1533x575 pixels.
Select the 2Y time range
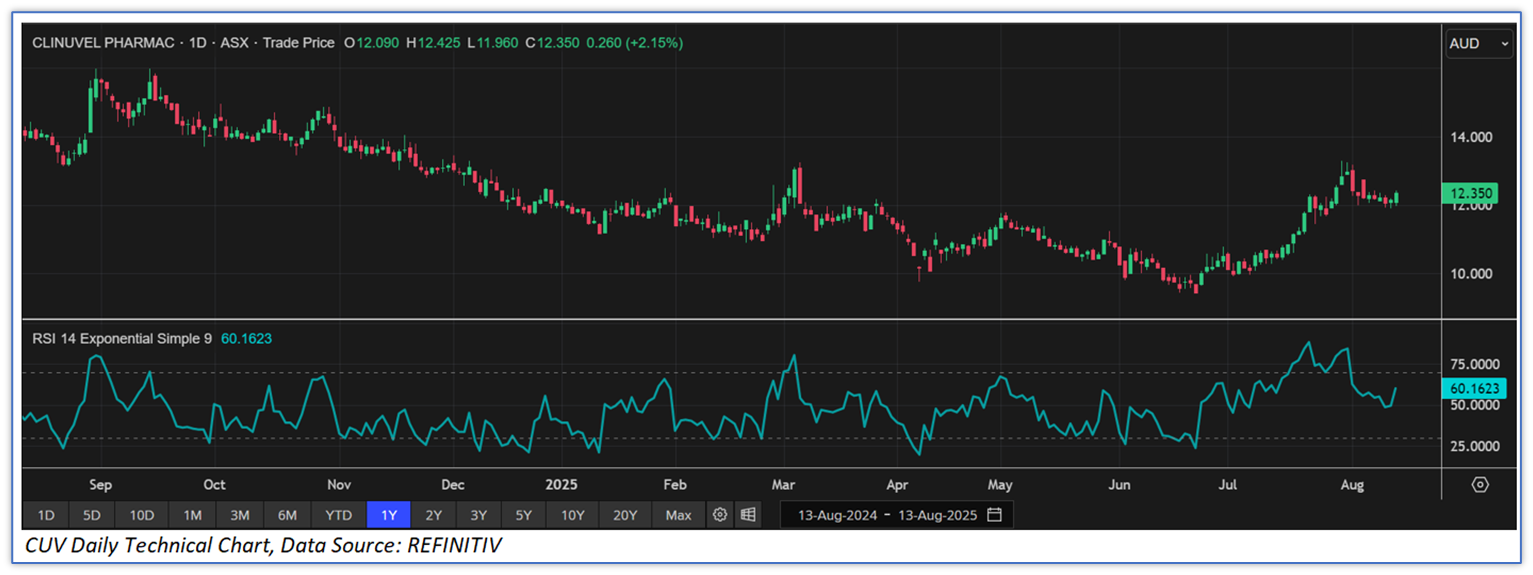coord(433,515)
